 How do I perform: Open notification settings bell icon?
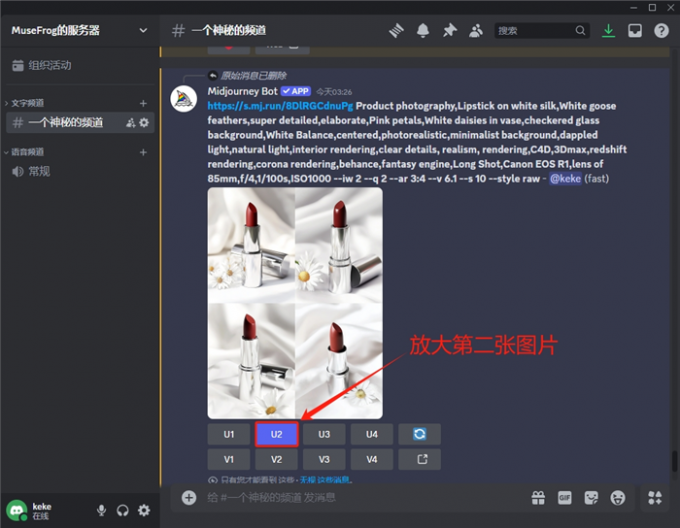point(423,30)
